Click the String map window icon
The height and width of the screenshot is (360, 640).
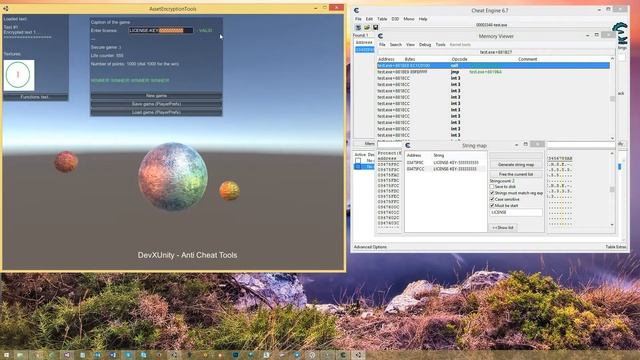[408, 145]
